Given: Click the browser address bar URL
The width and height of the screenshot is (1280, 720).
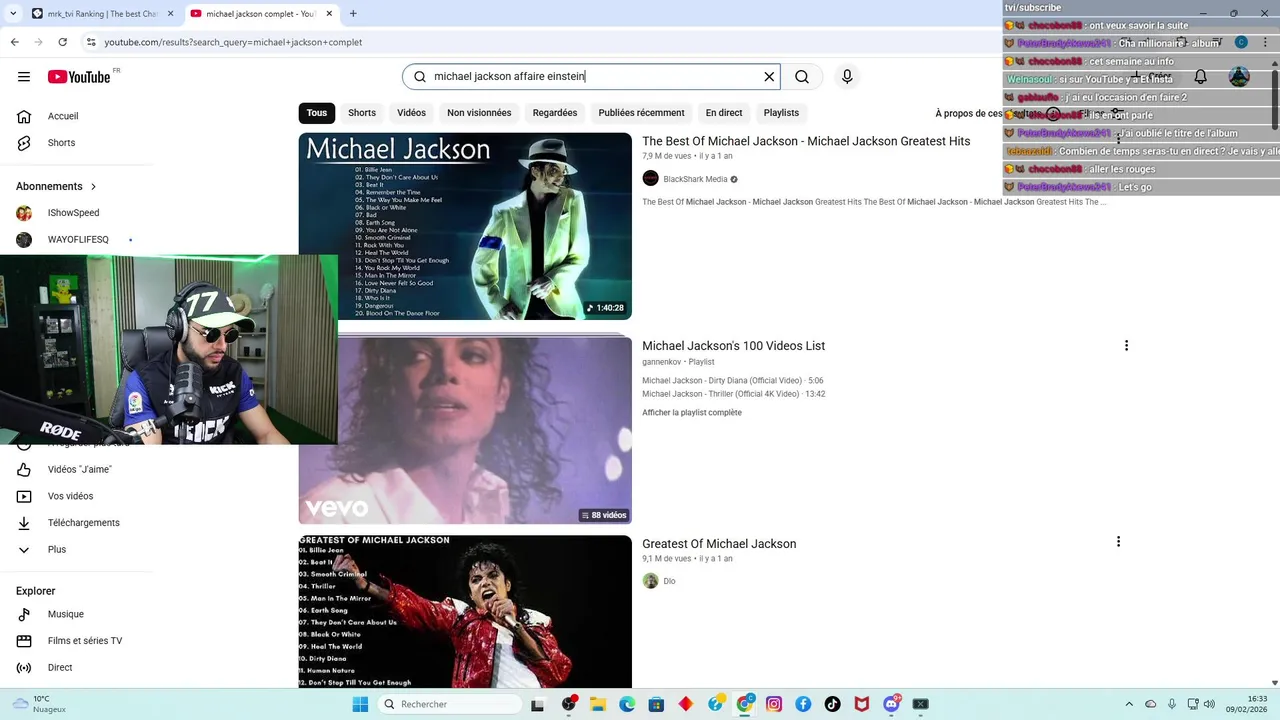Looking at the screenshot, I should tap(233, 42).
